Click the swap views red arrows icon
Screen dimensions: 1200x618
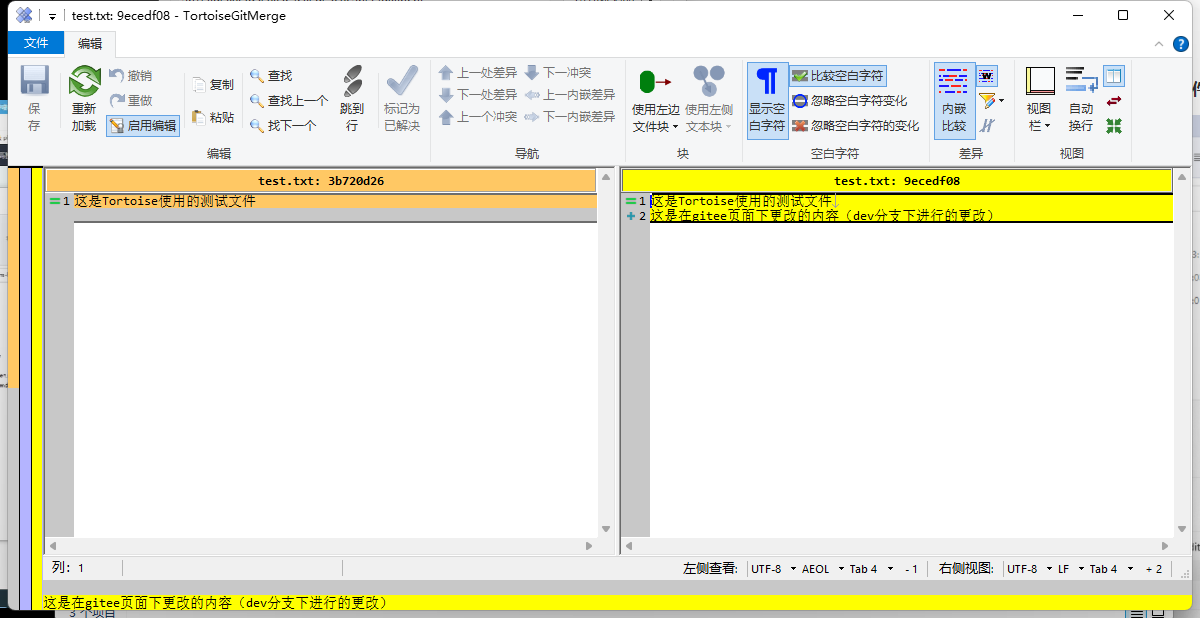(1114, 100)
